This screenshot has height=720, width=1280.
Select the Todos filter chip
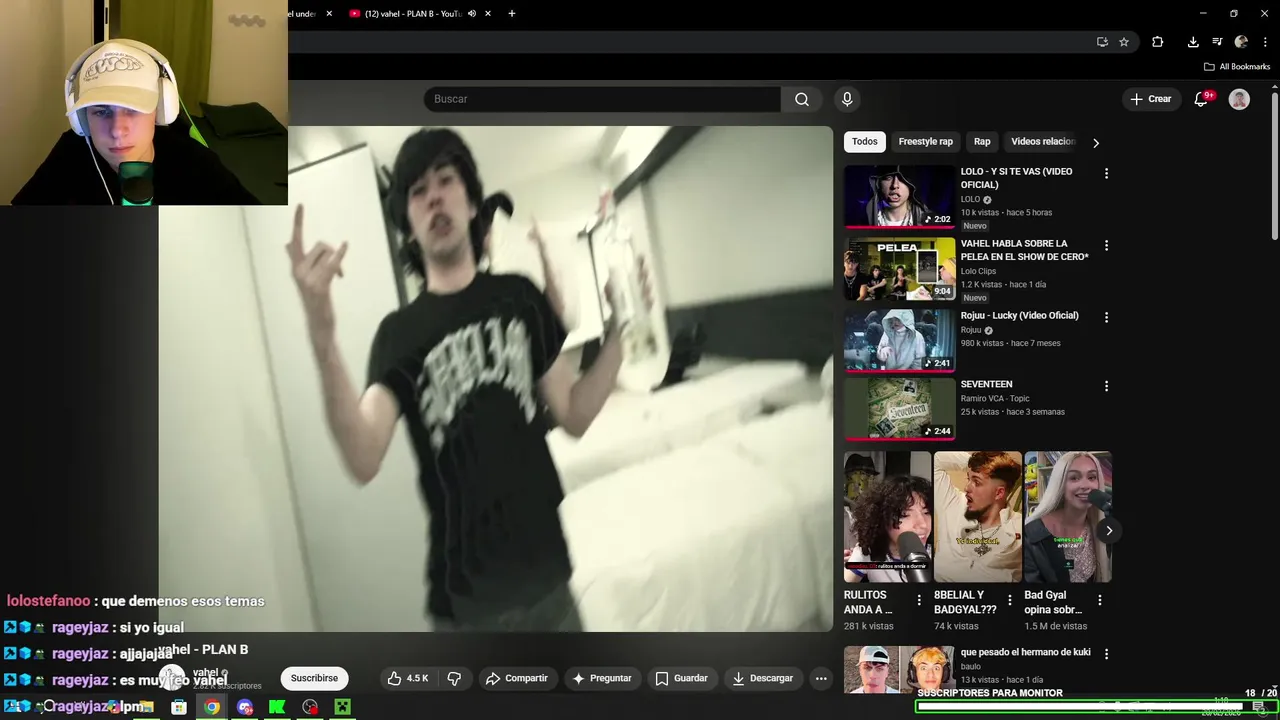pyautogui.click(x=865, y=142)
